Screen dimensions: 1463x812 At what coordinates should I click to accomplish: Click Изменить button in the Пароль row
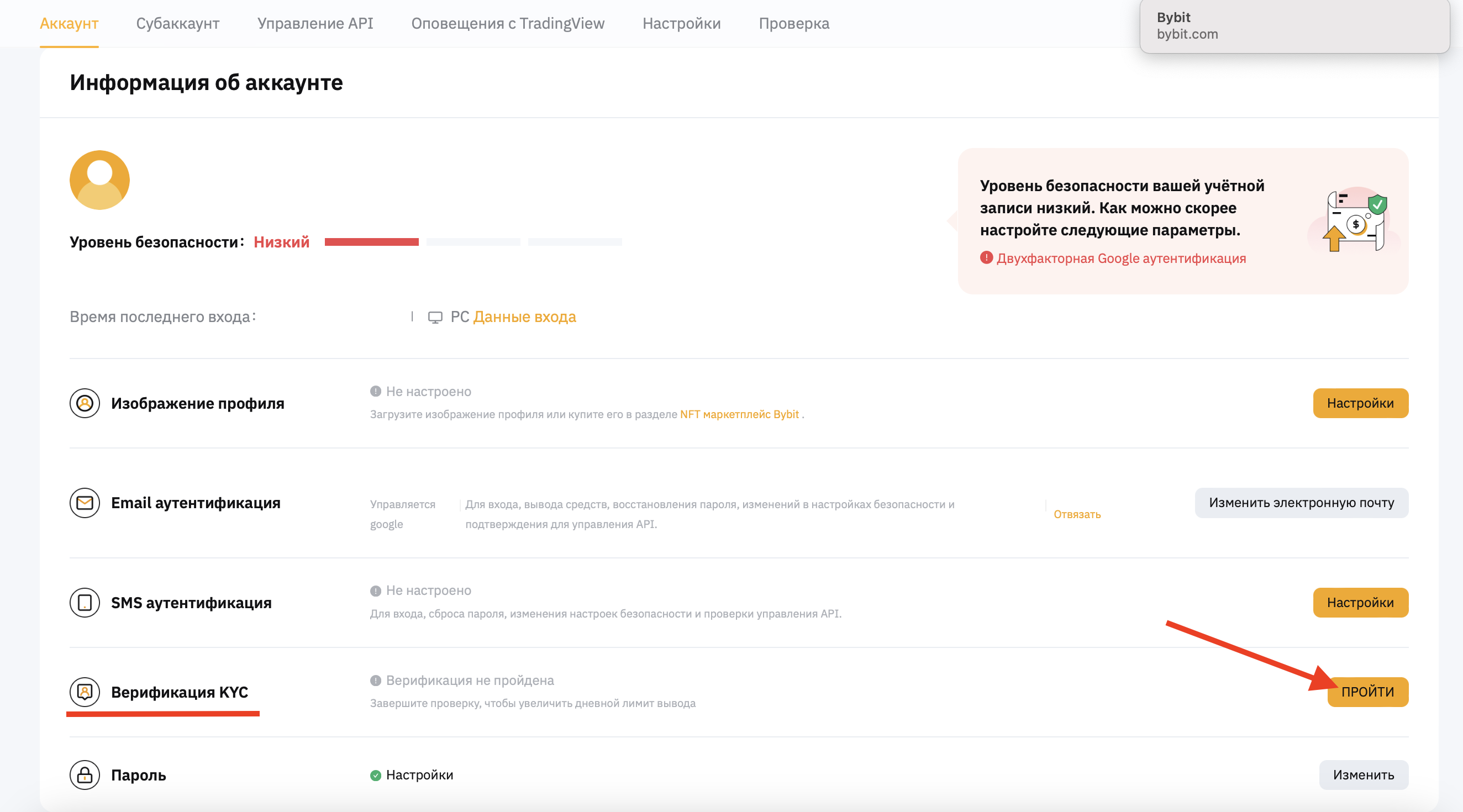[1364, 775]
